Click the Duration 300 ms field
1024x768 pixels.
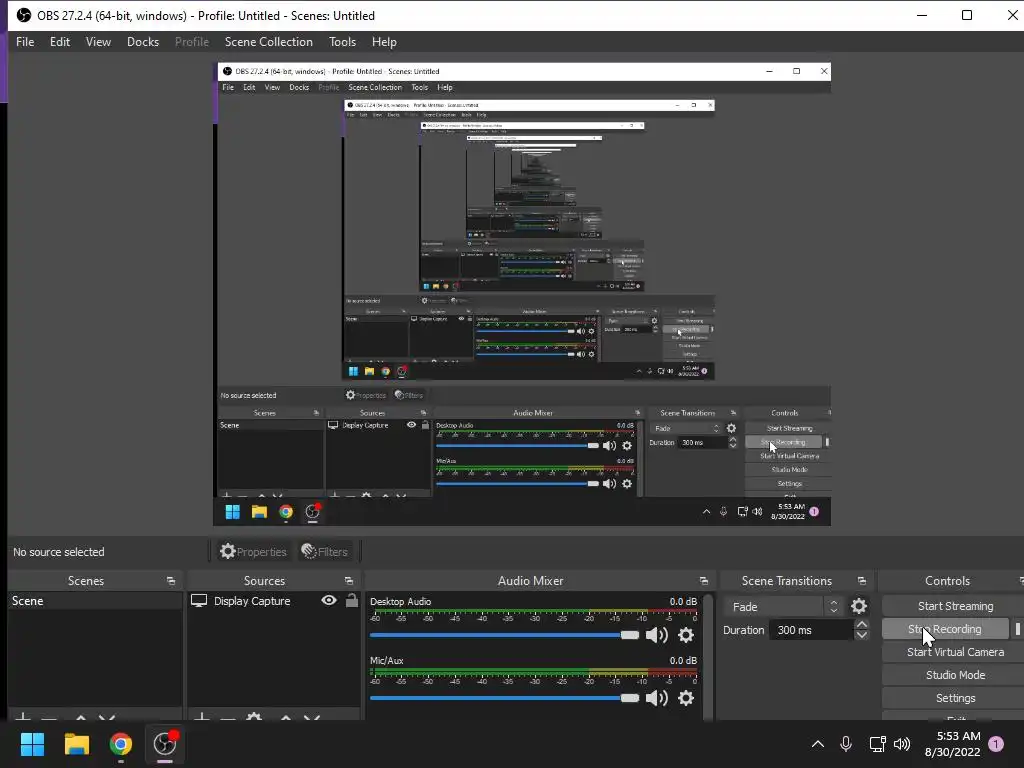point(811,630)
